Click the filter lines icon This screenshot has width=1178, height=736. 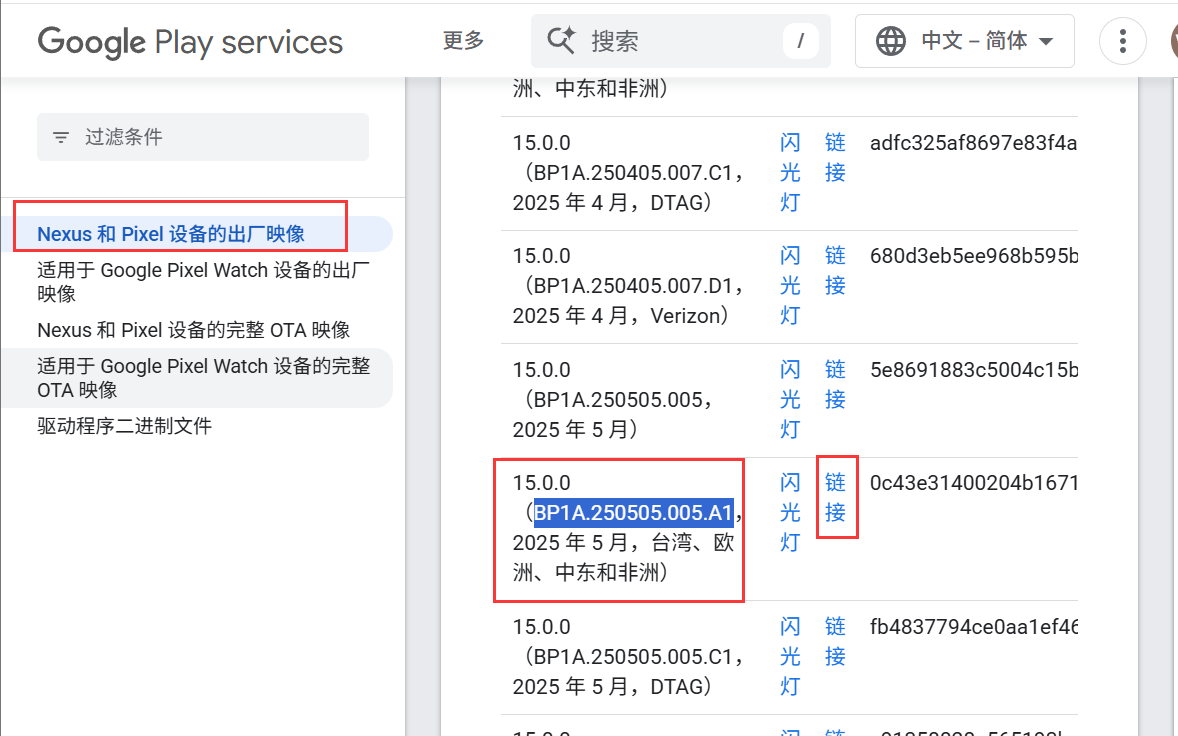pyautogui.click(x=61, y=137)
